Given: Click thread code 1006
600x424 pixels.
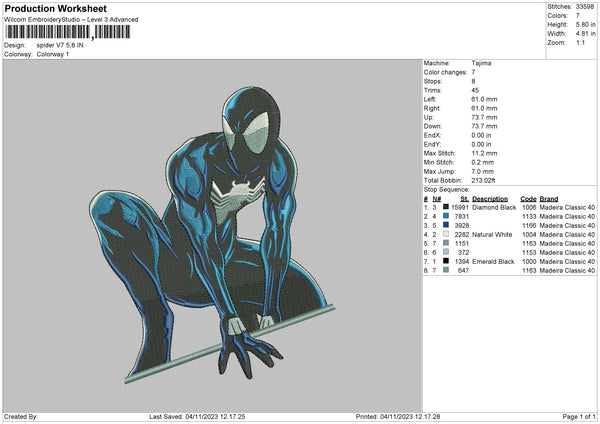Looking at the screenshot, I should 529,207.
